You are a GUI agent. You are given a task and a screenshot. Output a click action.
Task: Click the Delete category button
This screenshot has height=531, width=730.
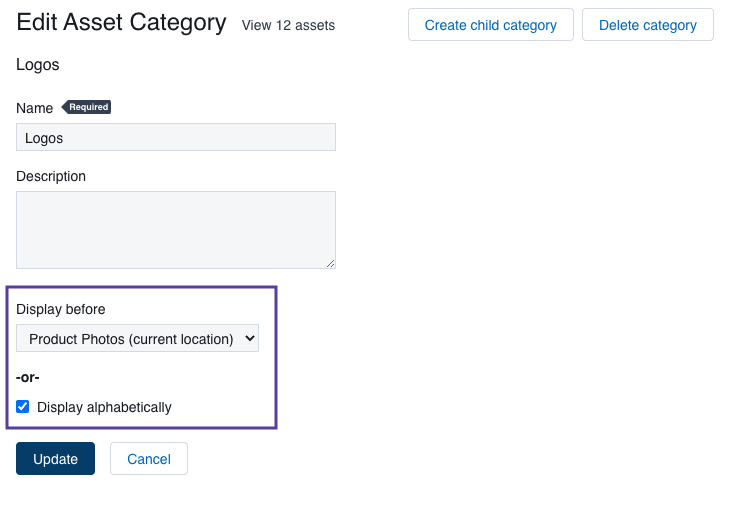click(648, 25)
